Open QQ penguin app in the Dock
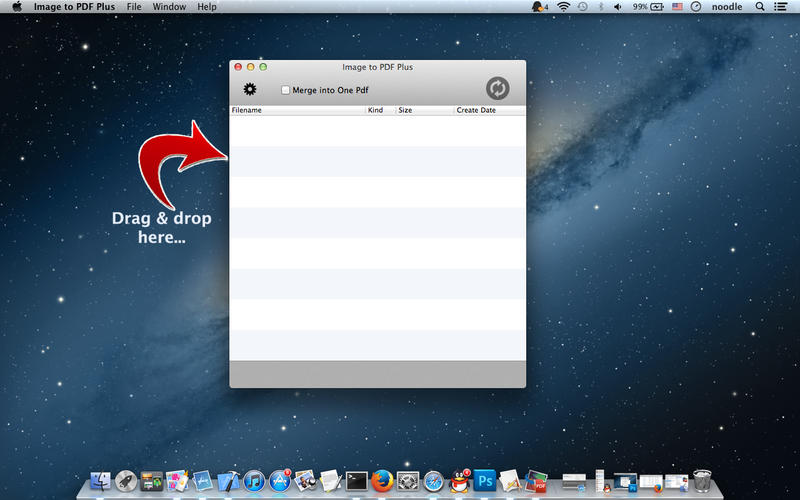 click(460, 481)
